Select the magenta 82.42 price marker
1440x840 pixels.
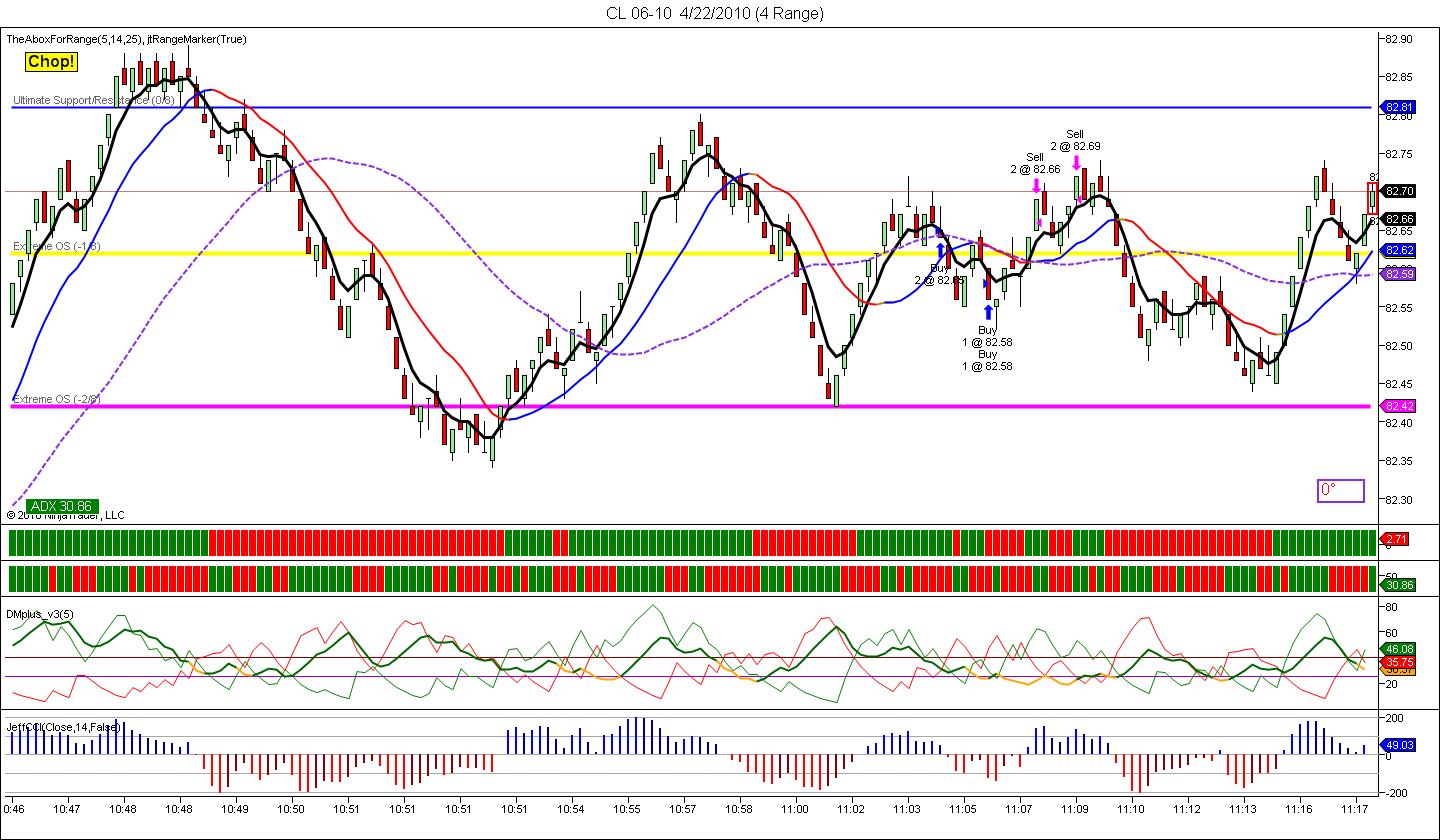(x=1398, y=406)
